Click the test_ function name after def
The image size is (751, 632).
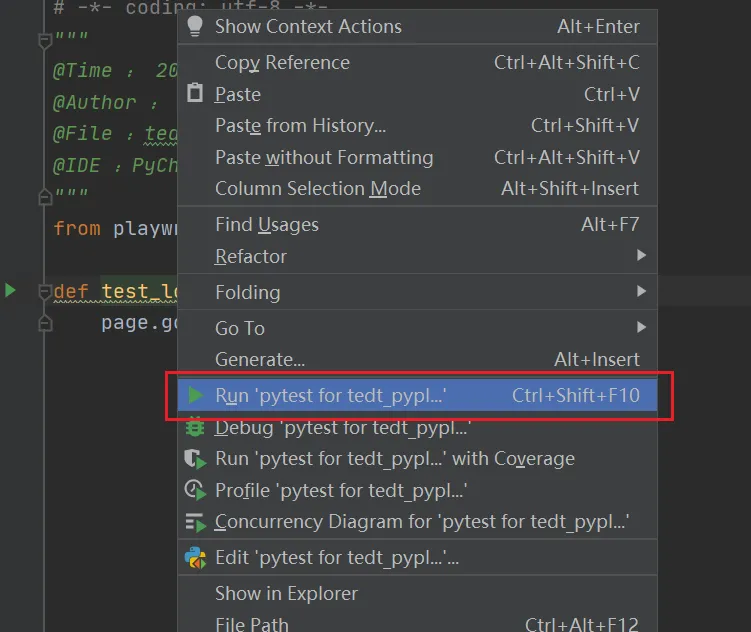point(139,291)
